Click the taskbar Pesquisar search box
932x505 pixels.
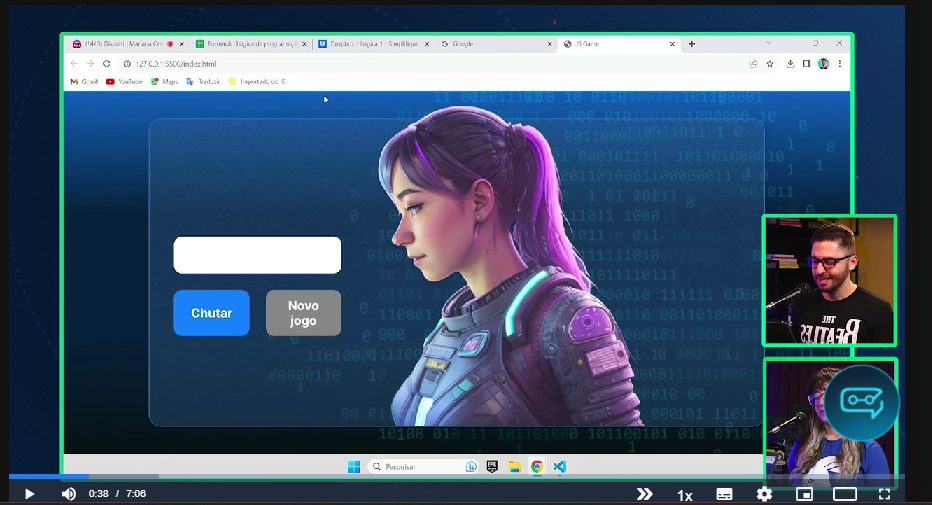pyautogui.click(x=423, y=467)
